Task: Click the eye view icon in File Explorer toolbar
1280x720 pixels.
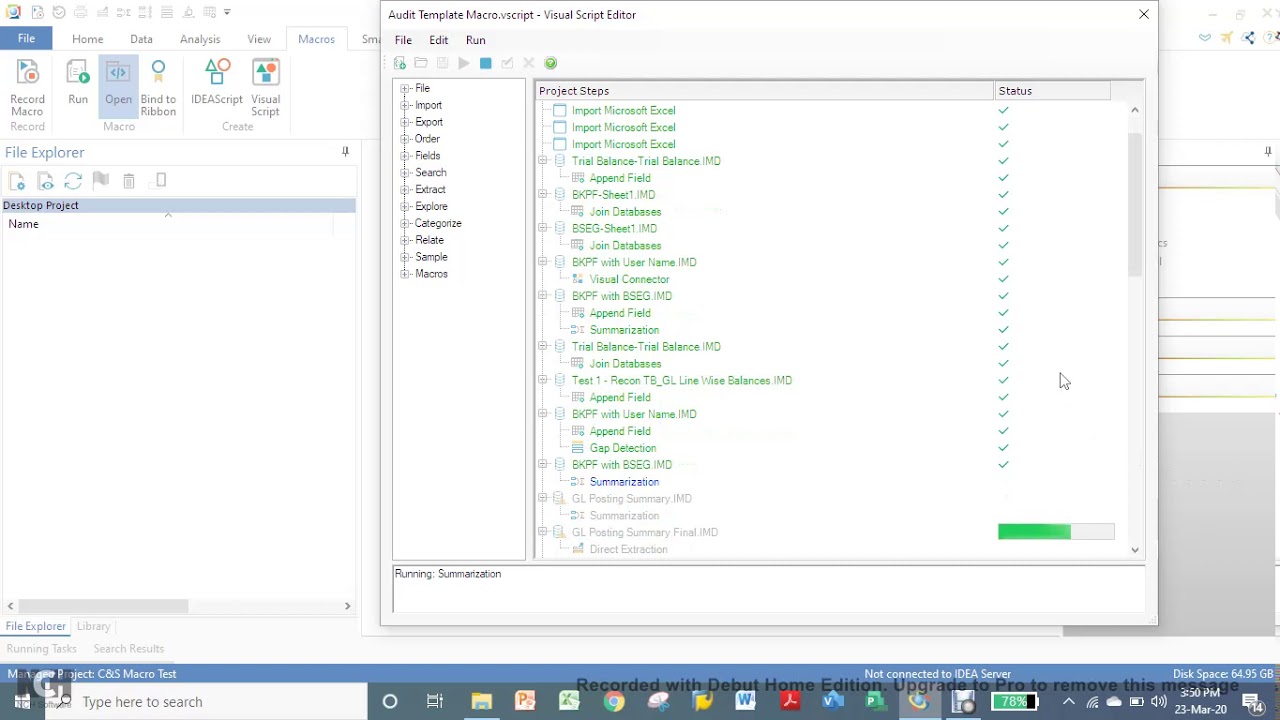Action: pos(45,181)
